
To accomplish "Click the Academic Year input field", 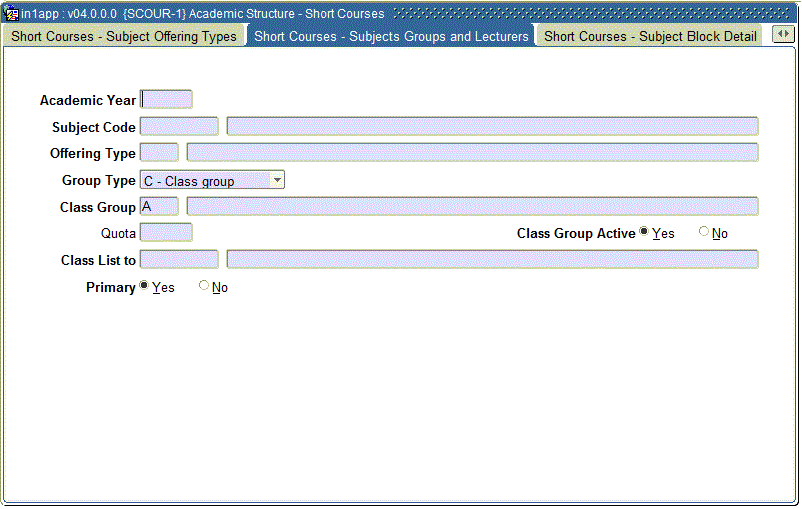I will [166, 99].
